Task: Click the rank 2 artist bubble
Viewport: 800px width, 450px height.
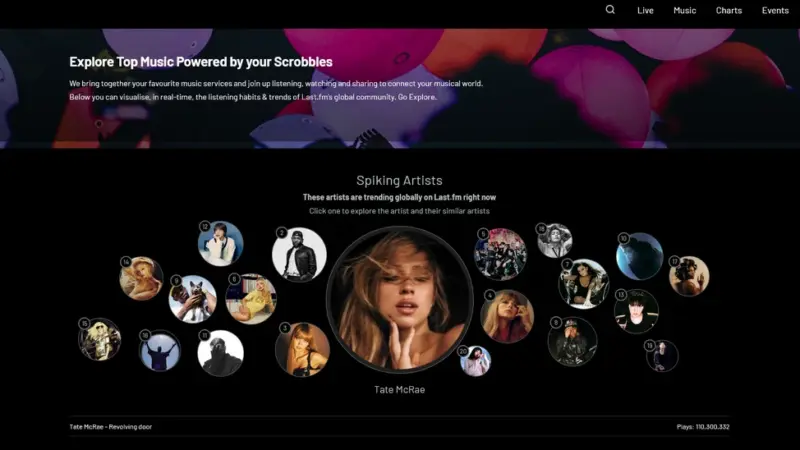Action: pos(299,255)
